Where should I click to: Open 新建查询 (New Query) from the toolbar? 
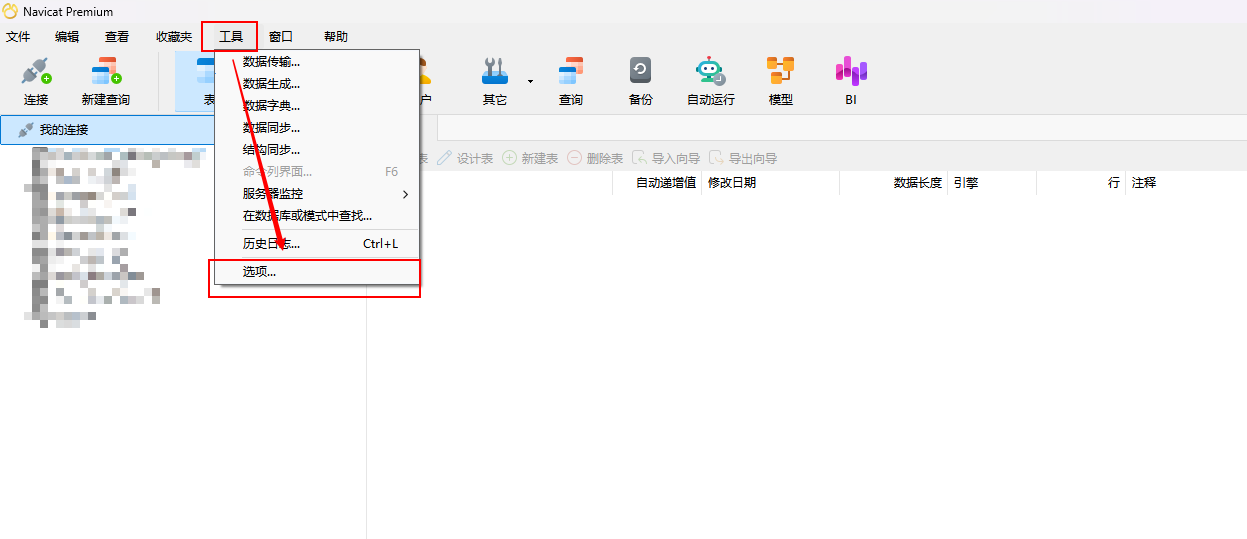click(x=105, y=80)
